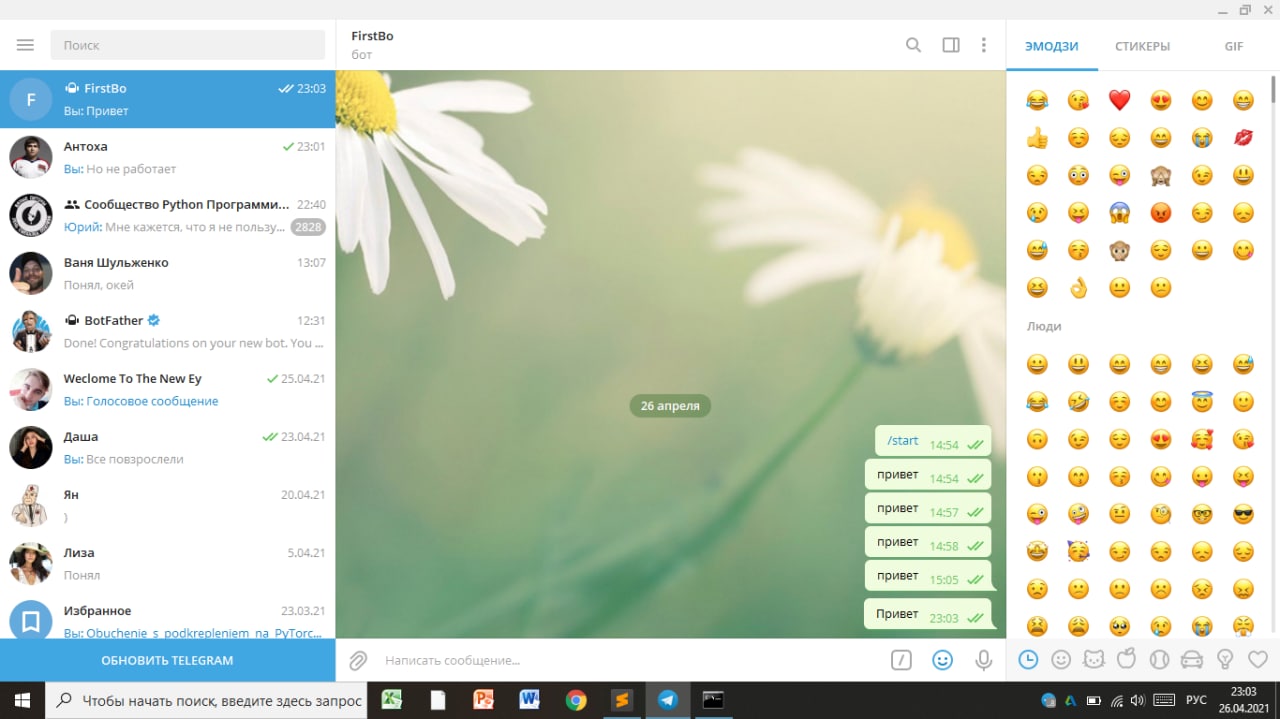Open the Антоха chat
This screenshot has width=1280, height=719.
point(168,157)
